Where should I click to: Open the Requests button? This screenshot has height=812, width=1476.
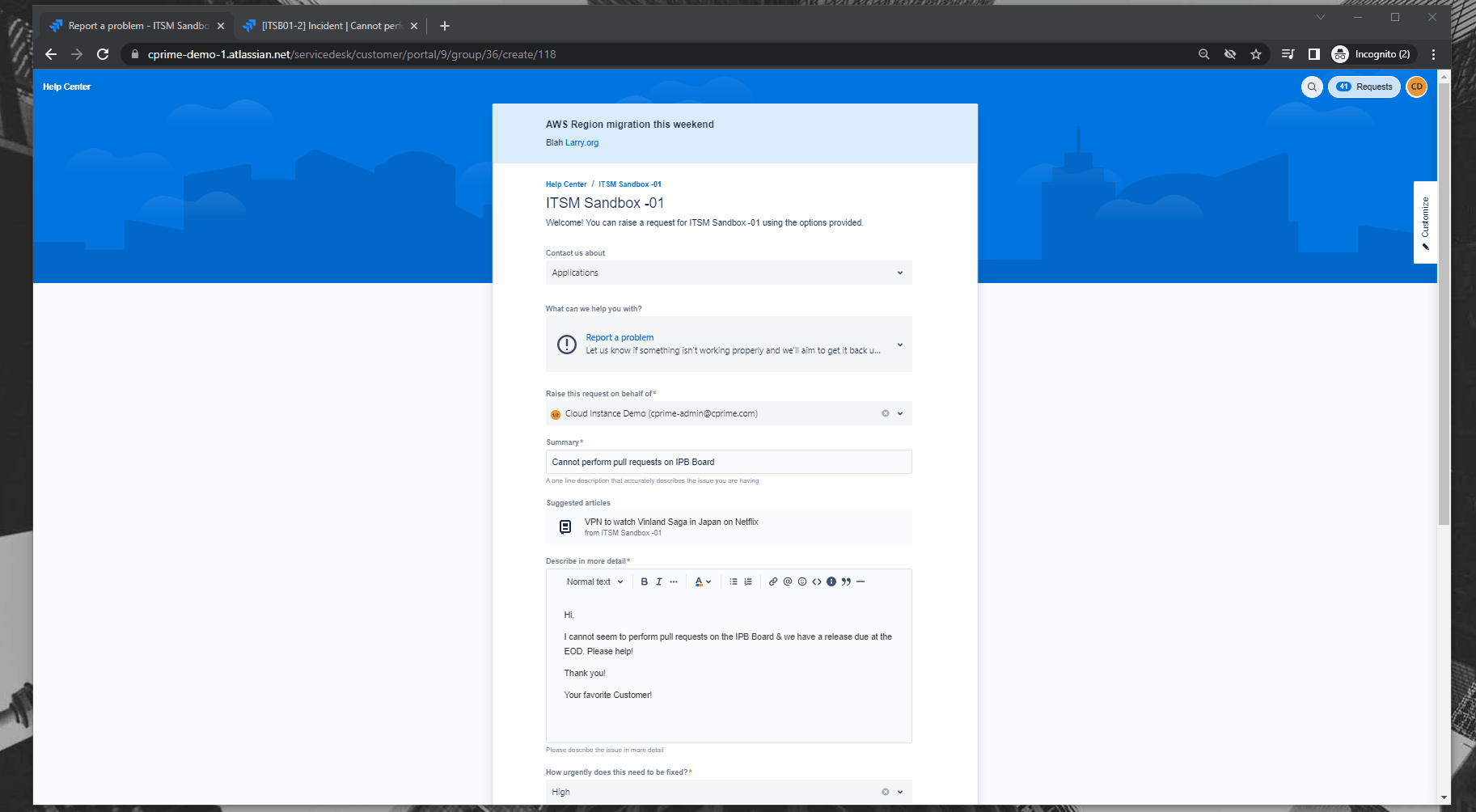1364,87
